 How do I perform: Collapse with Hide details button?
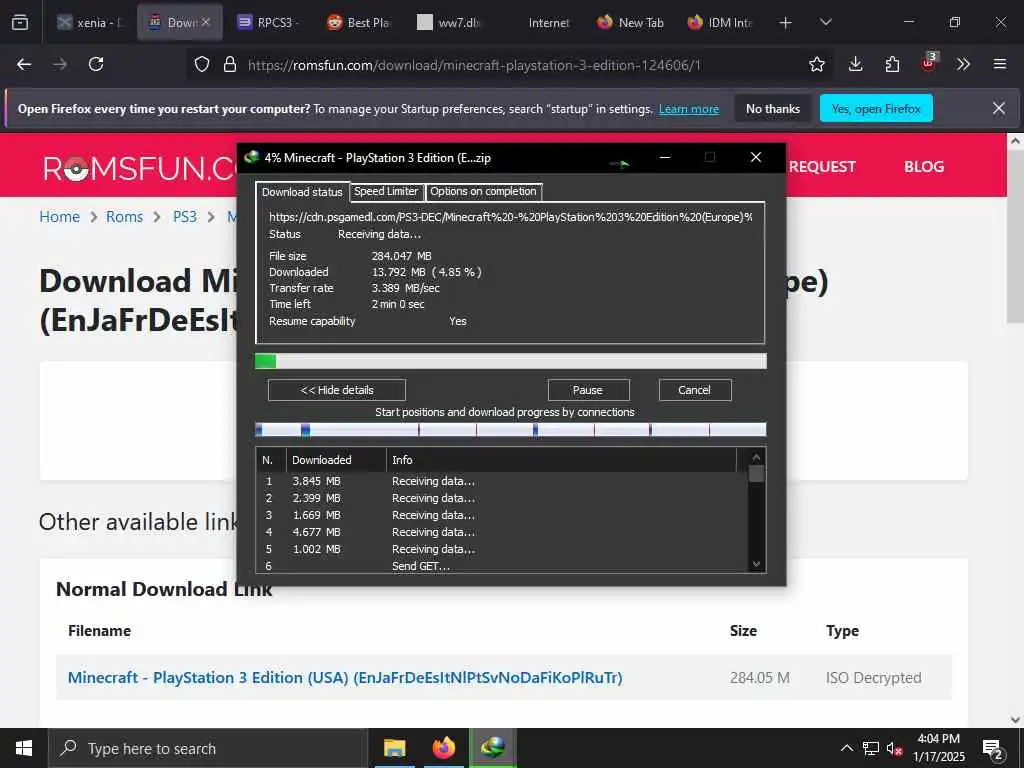pyautogui.click(x=337, y=391)
